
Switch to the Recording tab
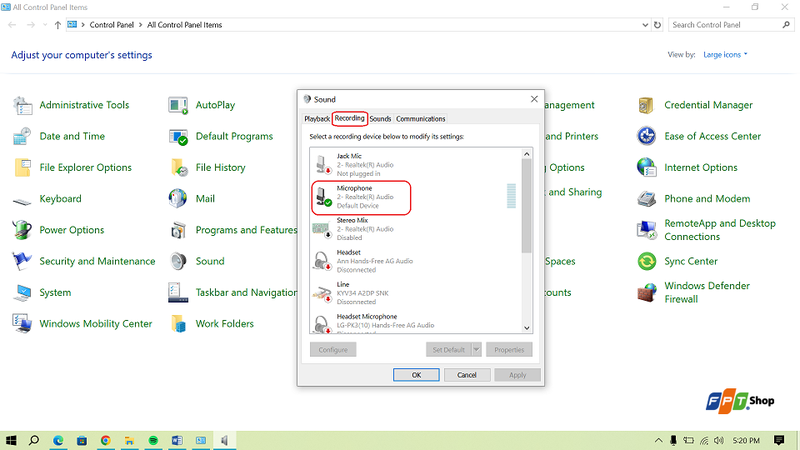pyautogui.click(x=349, y=118)
